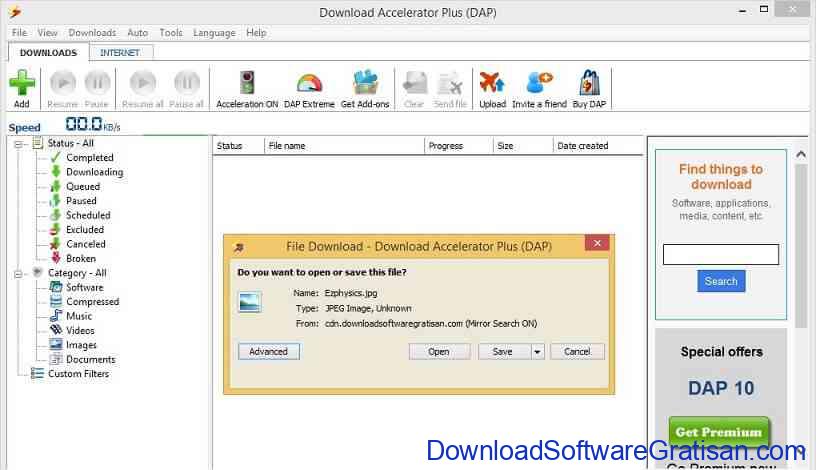The height and width of the screenshot is (470, 816).
Task: Click the Invite a friend icon
Action: click(539, 83)
